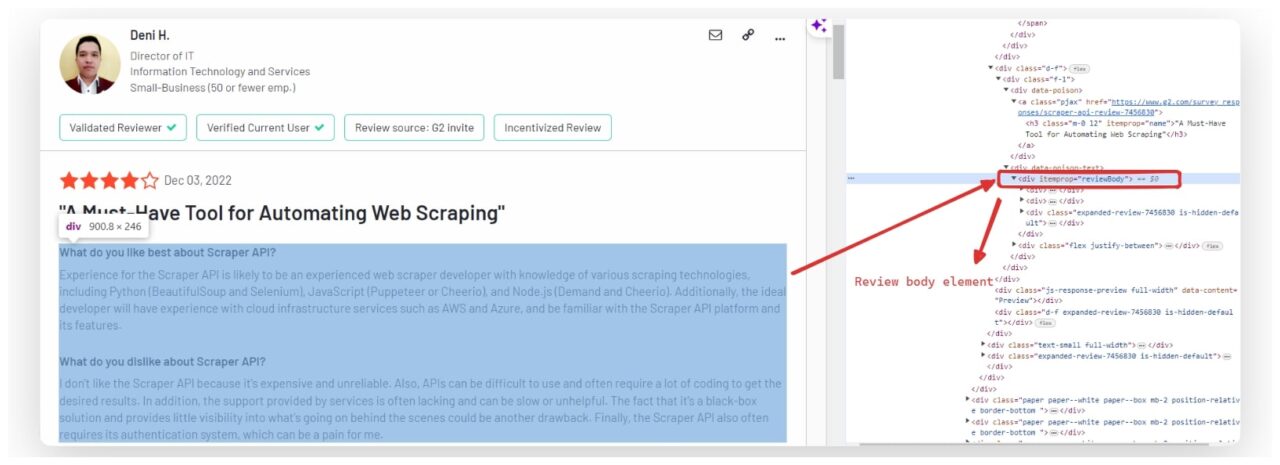Click the review date Dec 03, 2022

[x=198, y=181]
